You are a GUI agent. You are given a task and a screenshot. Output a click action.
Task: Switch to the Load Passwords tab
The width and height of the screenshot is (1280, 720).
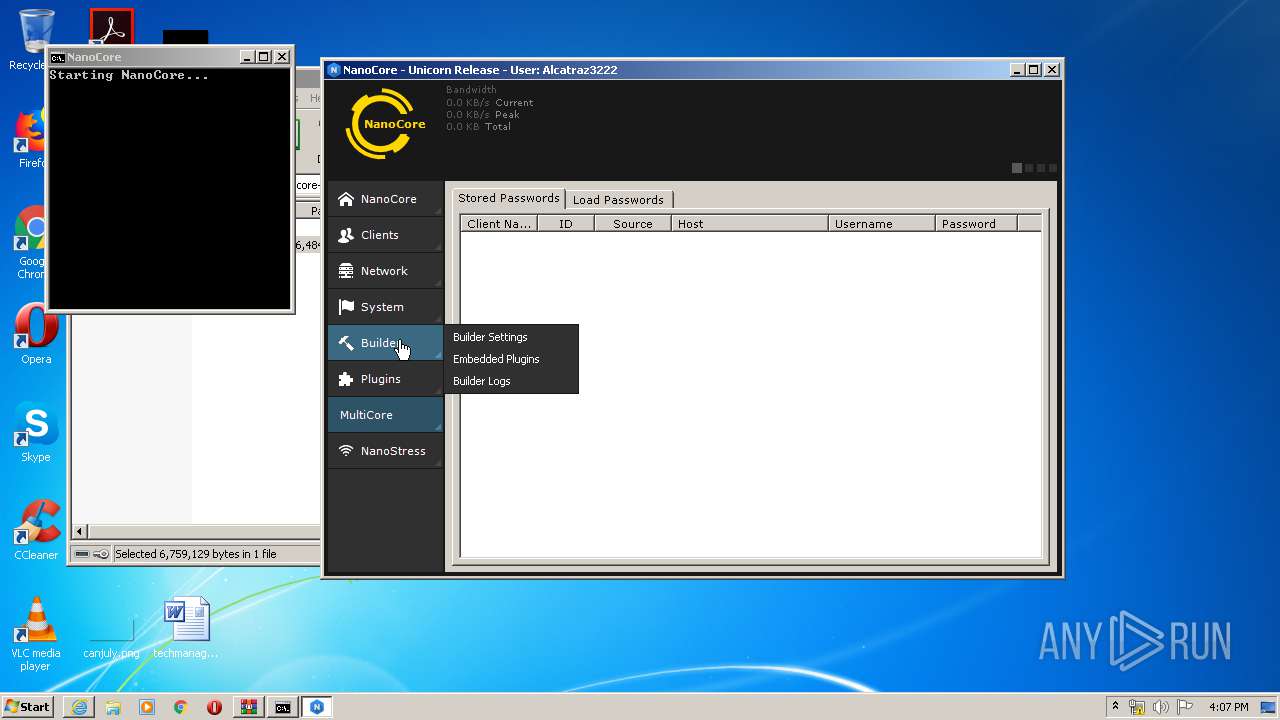click(x=618, y=200)
